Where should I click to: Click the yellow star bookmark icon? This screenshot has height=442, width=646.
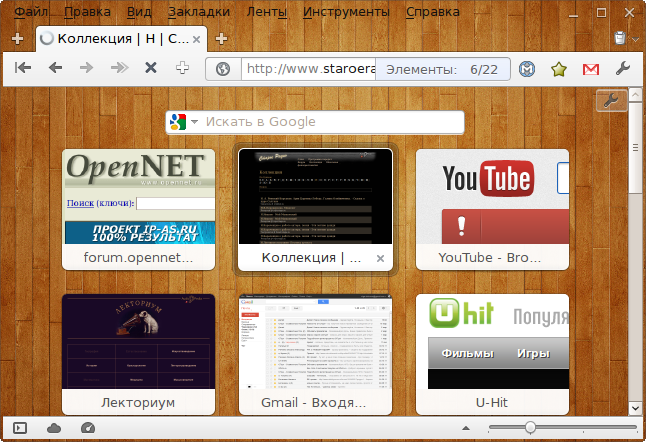pyautogui.click(x=559, y=69)
